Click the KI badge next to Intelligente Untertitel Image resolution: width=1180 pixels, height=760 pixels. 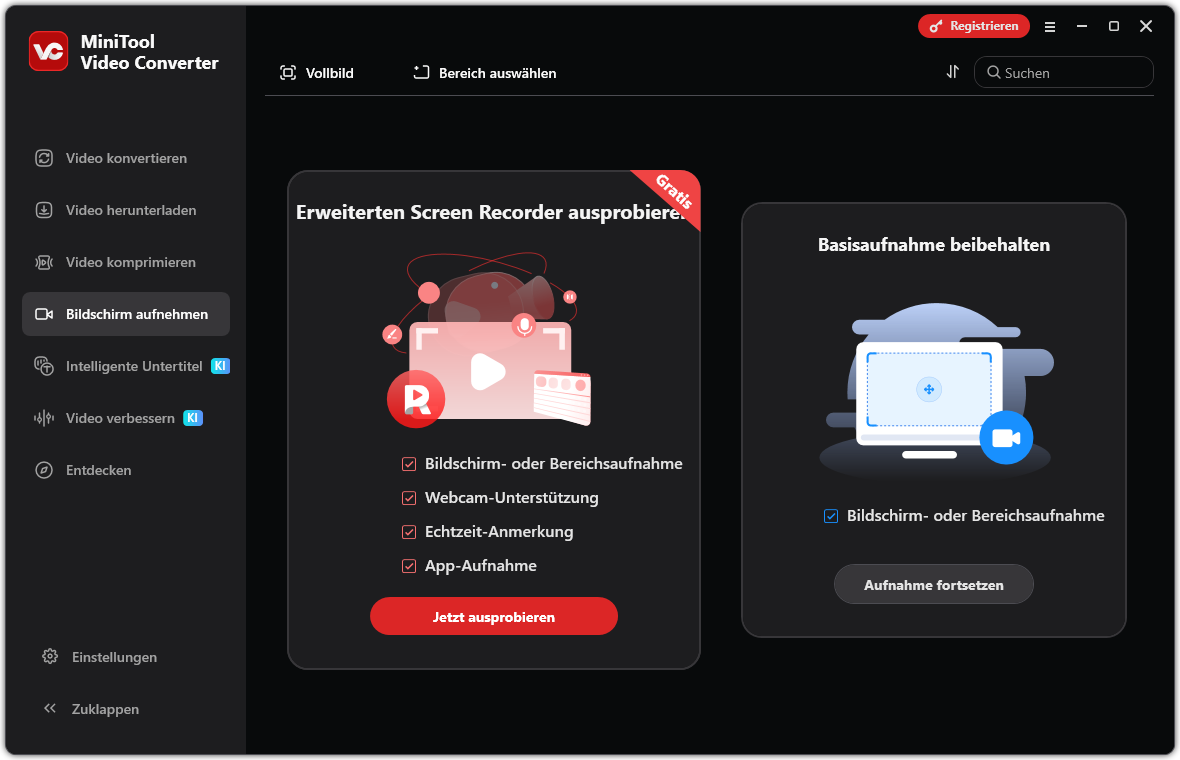coord(220,366)
